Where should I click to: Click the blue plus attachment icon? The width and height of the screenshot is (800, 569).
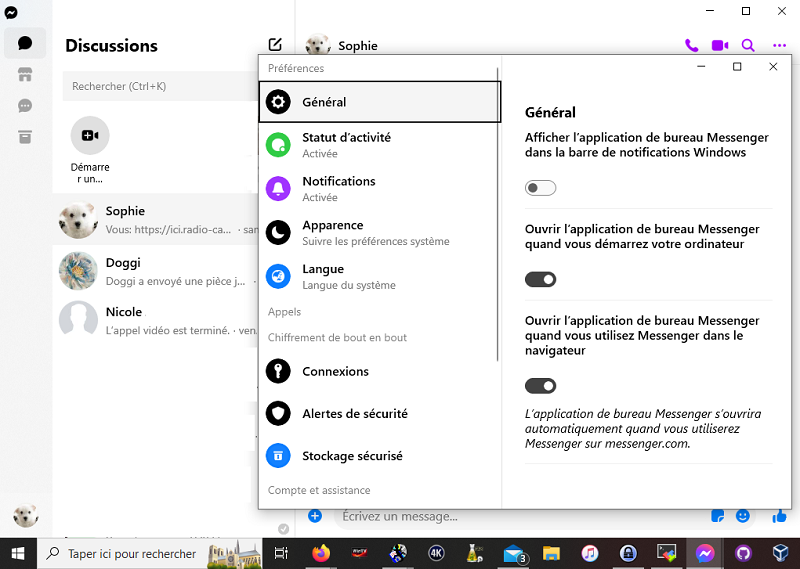tap(315, 516)
